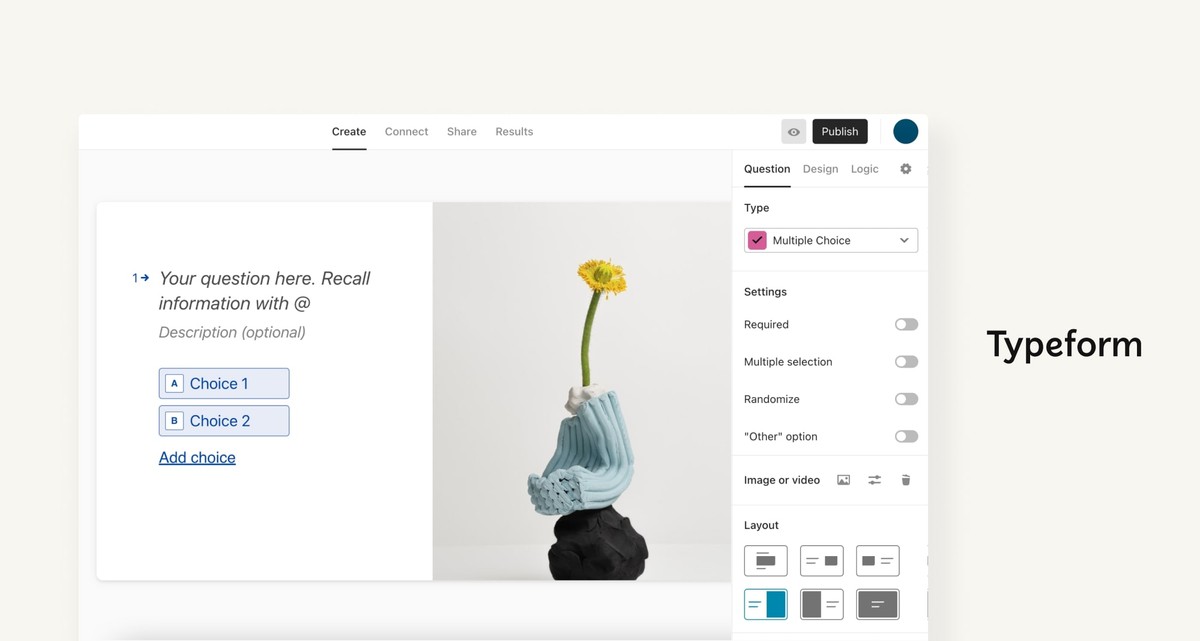The height and width of the screenshot is (641, 1200).
Task: Click the question title text field
Action: pos(265,291)
